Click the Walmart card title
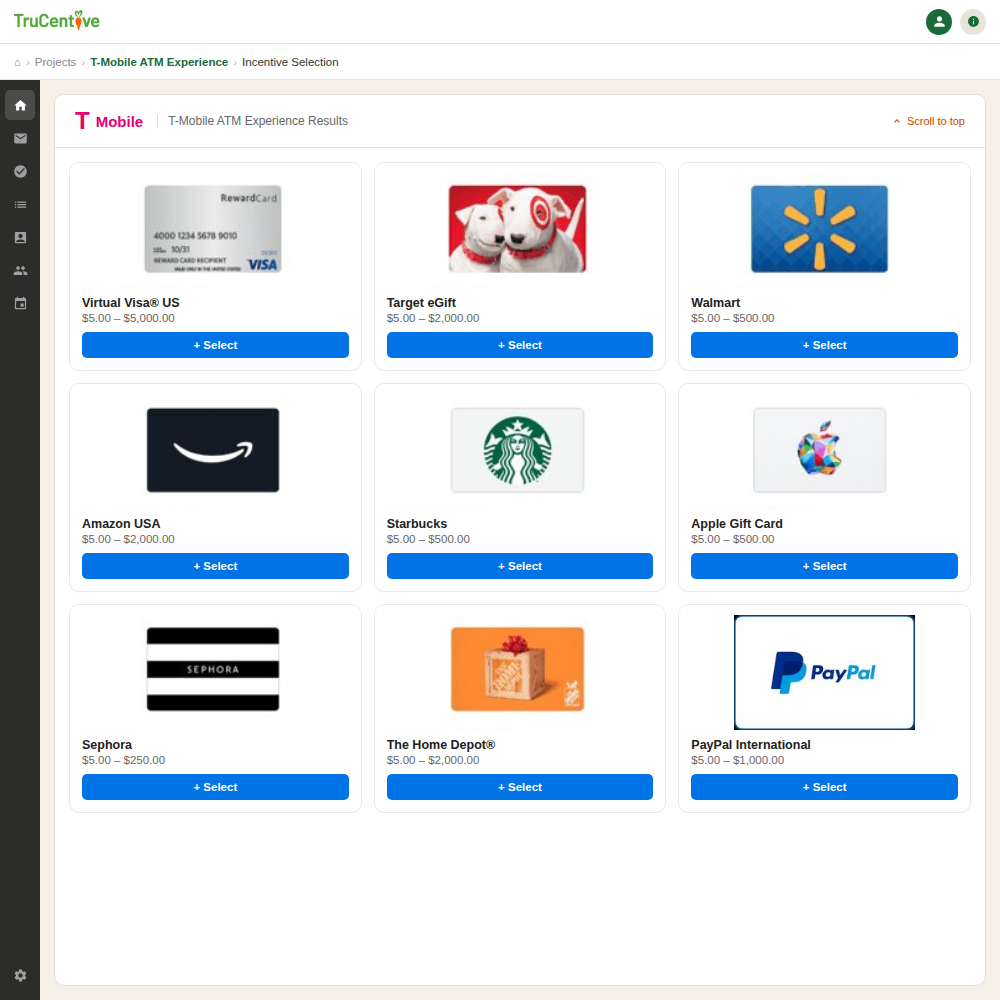 pyautogui.click(x=716, y=303)
